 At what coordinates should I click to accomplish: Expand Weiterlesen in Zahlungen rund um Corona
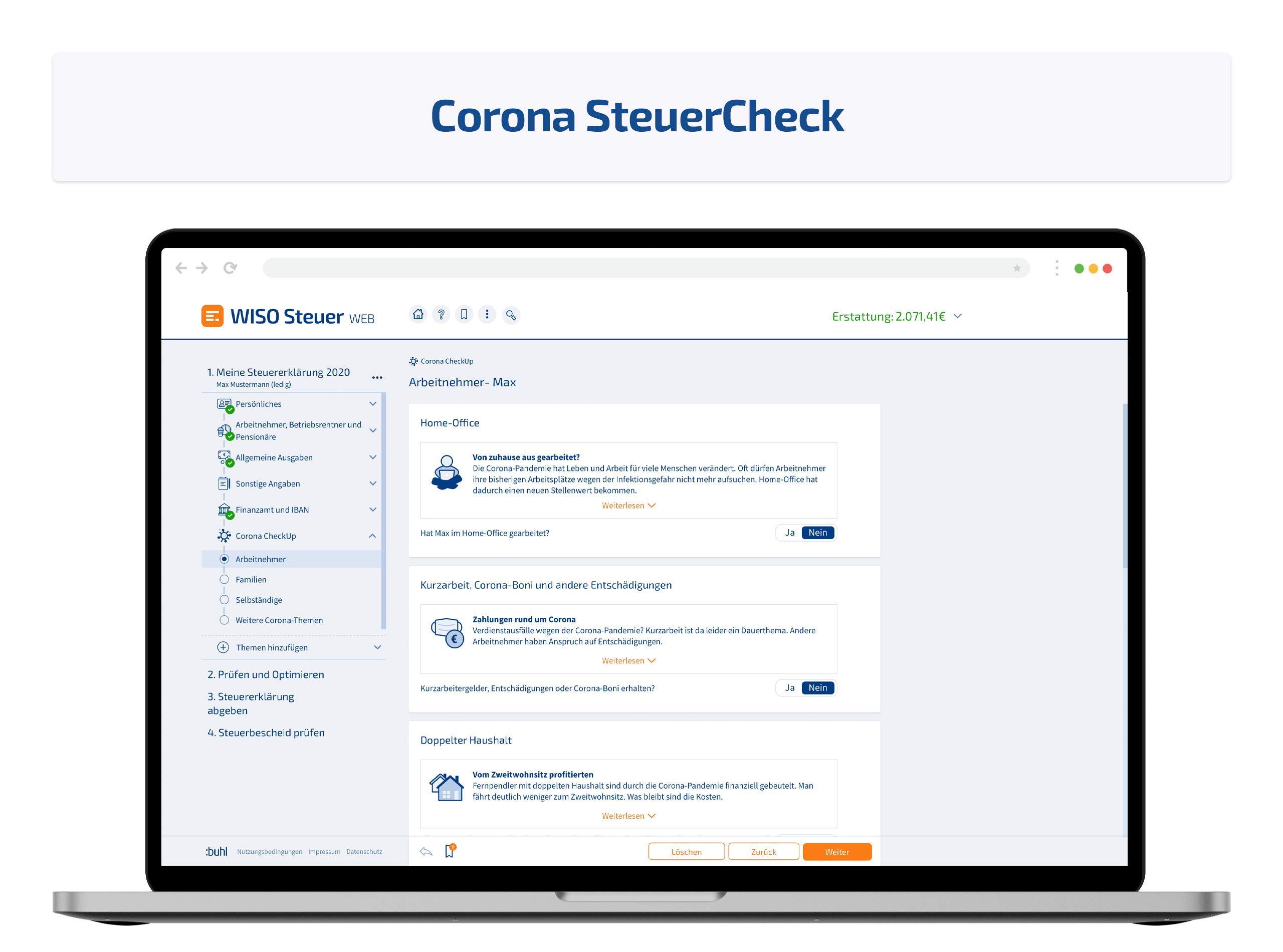pos(628,660)
